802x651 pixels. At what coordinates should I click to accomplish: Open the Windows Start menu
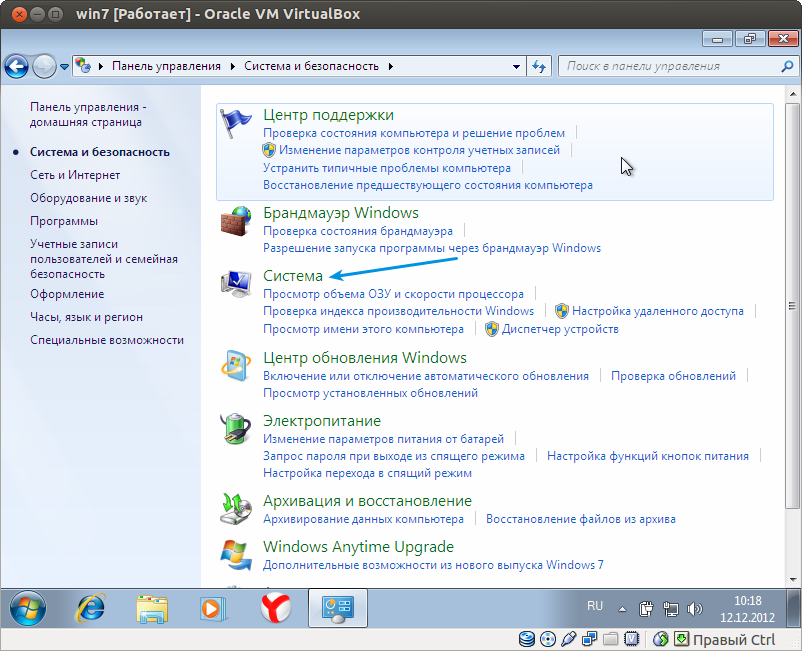(28, 608)
